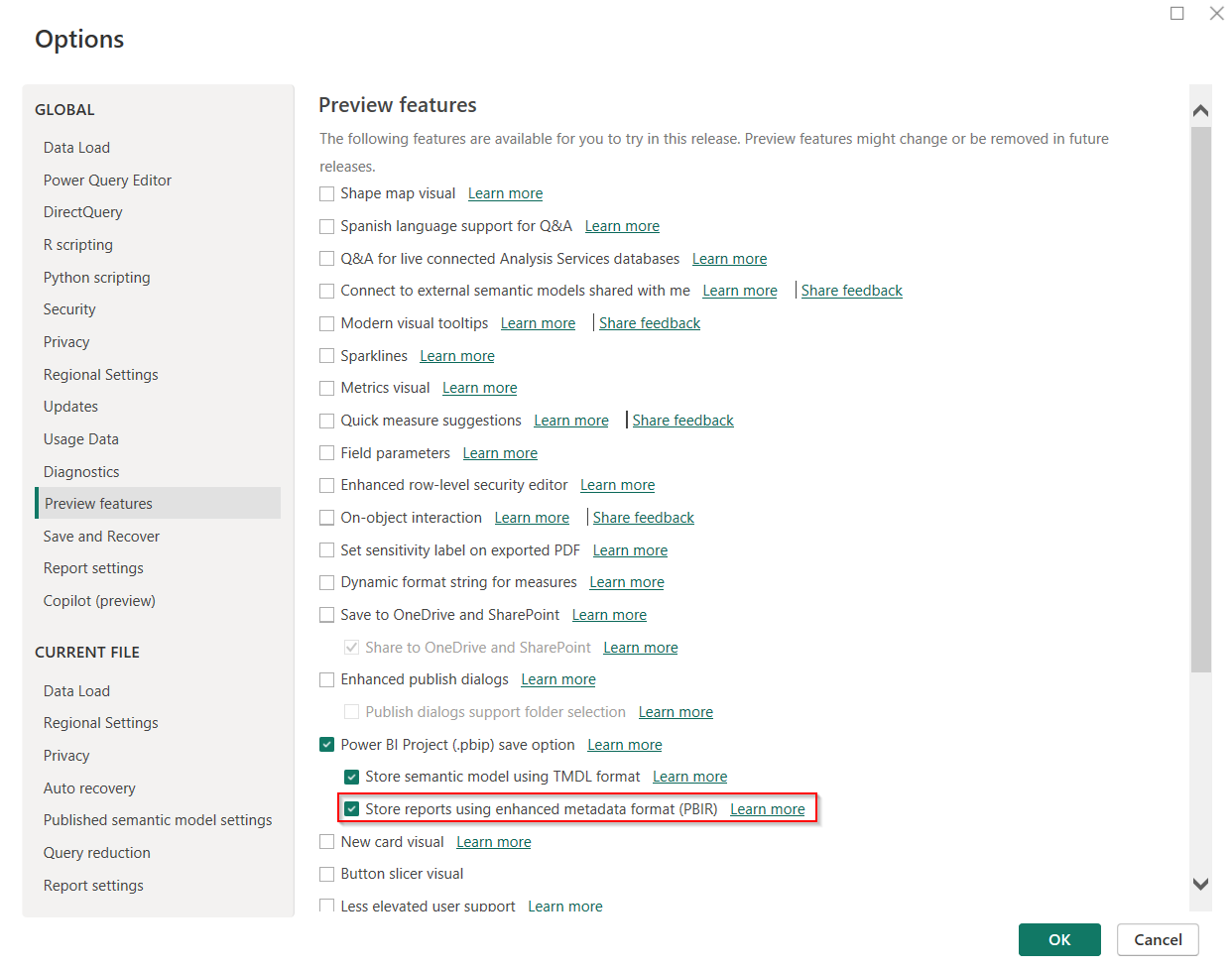The width and height of the screenshot is (1232, 969).
Task: Open Learn more for Shape map visual
Action: [x=505, y=193]
